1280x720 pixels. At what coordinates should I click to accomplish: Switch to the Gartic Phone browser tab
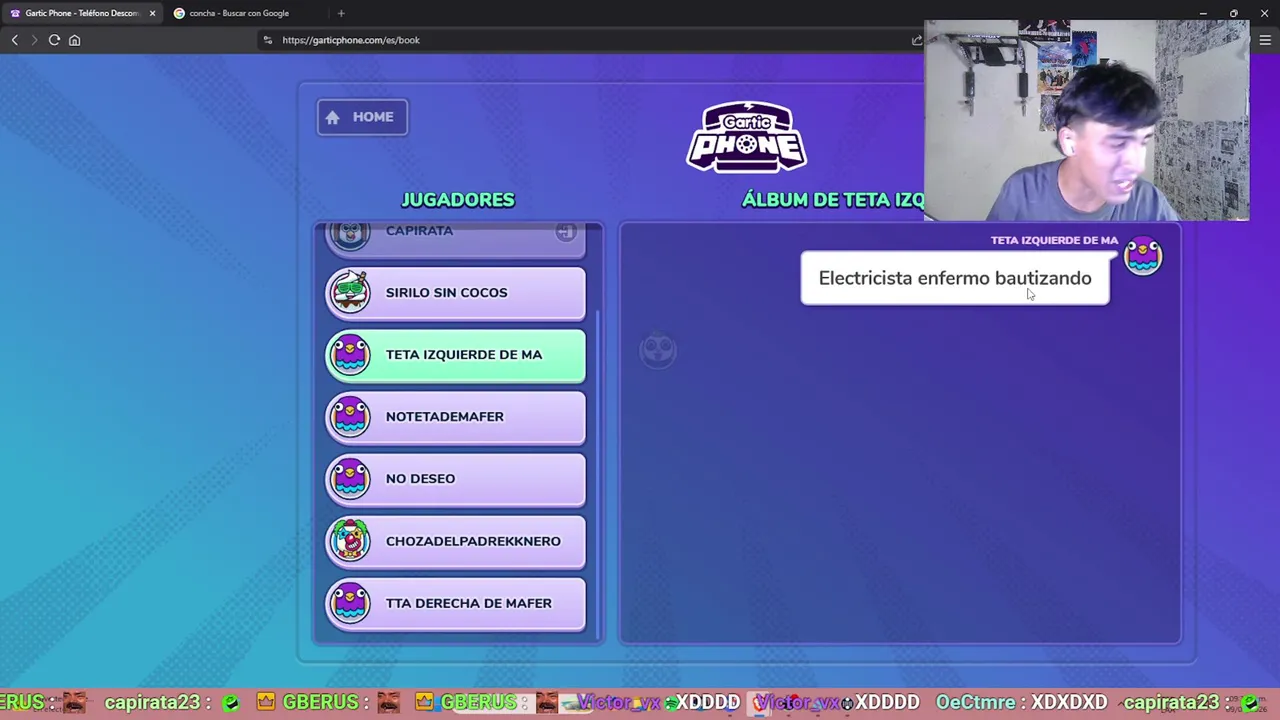coord(80,13)
